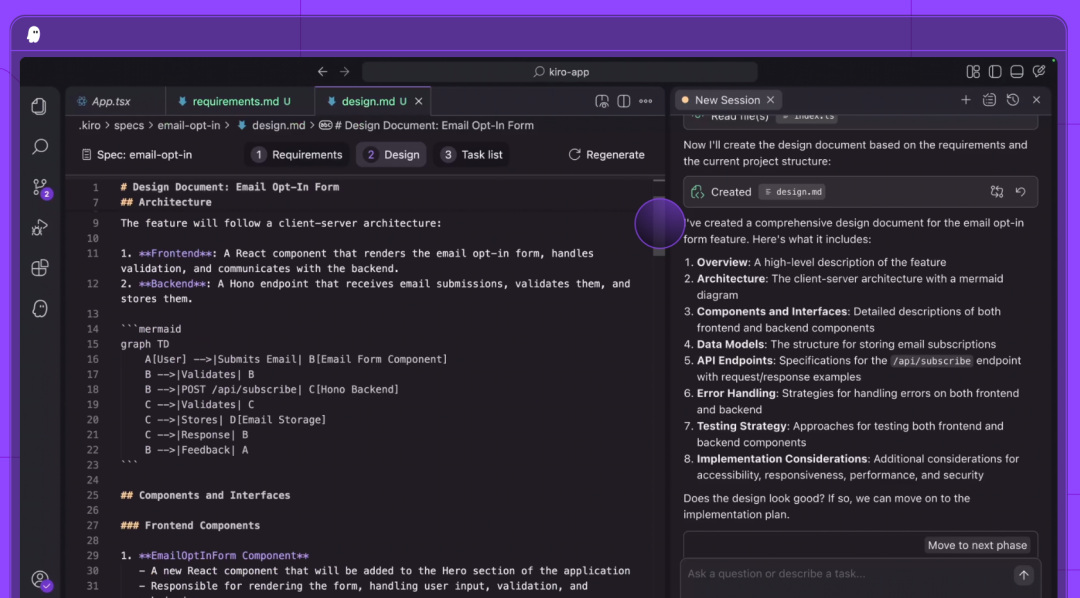1080x598 pixels.
Task: Toggle the primary sidebar from title bar
Action: click(x=995, y=72)
